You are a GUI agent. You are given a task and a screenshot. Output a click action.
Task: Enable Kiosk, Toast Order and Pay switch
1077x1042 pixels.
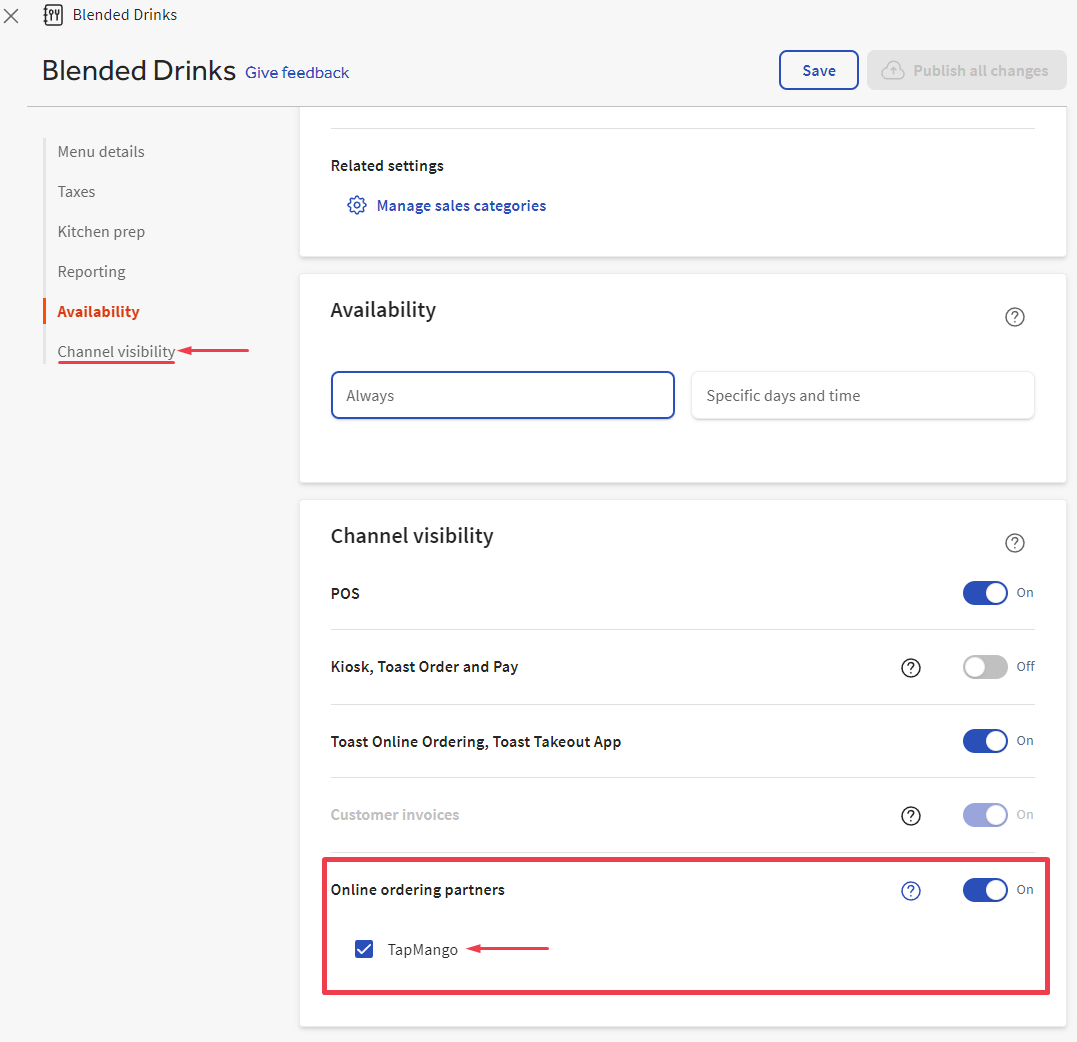coord(984,666)
